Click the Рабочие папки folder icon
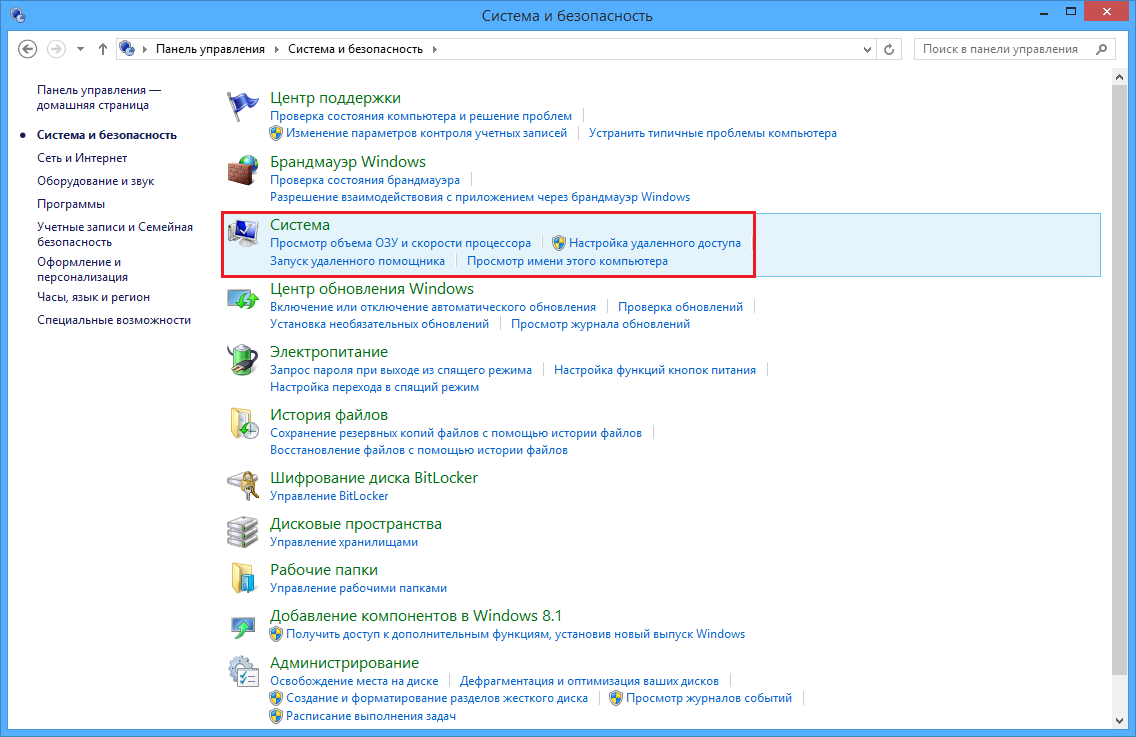The height and width of the screenshot is (737, 1136). tap(243, 578)
